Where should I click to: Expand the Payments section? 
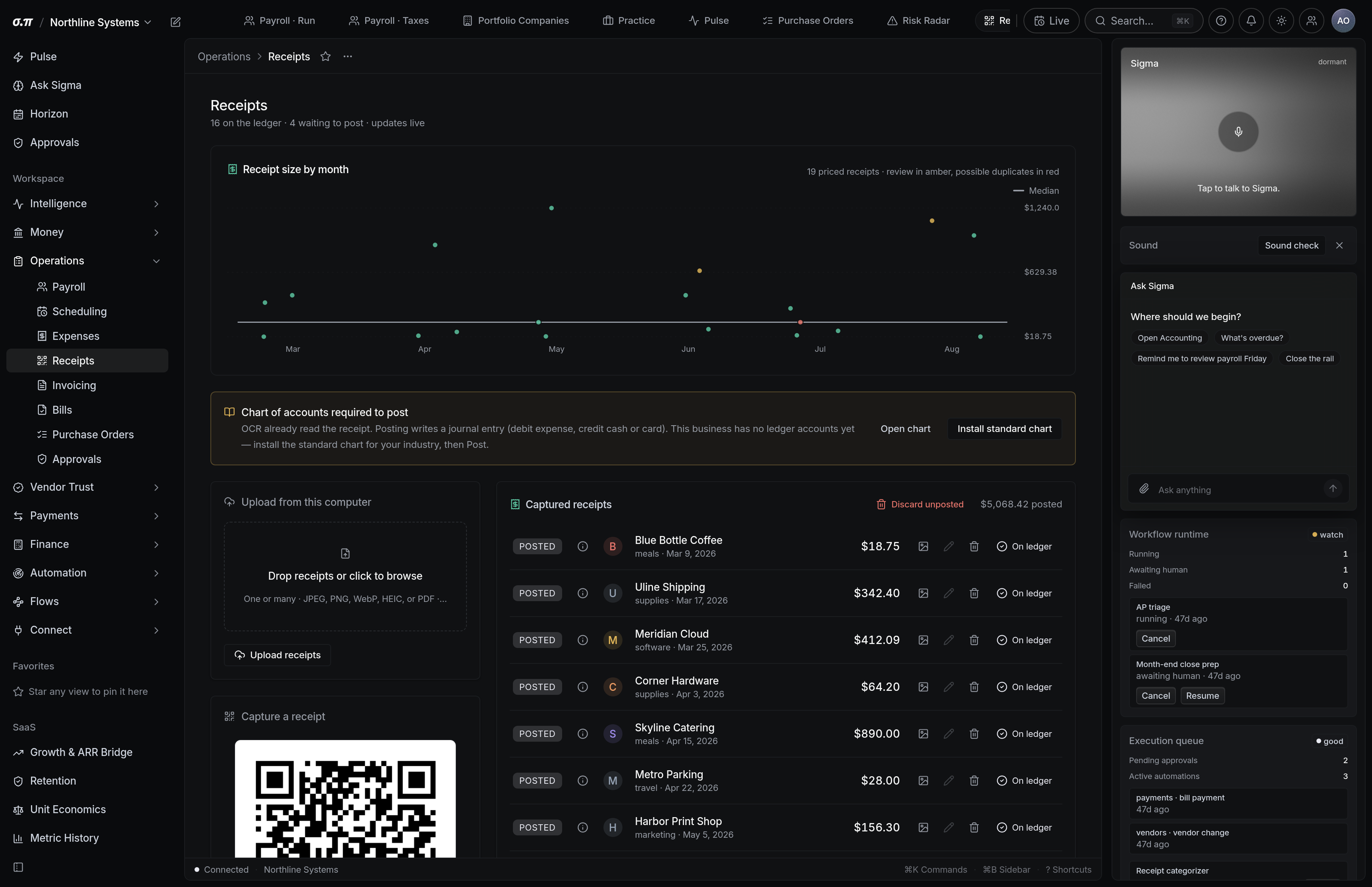(x=87, y=516)
